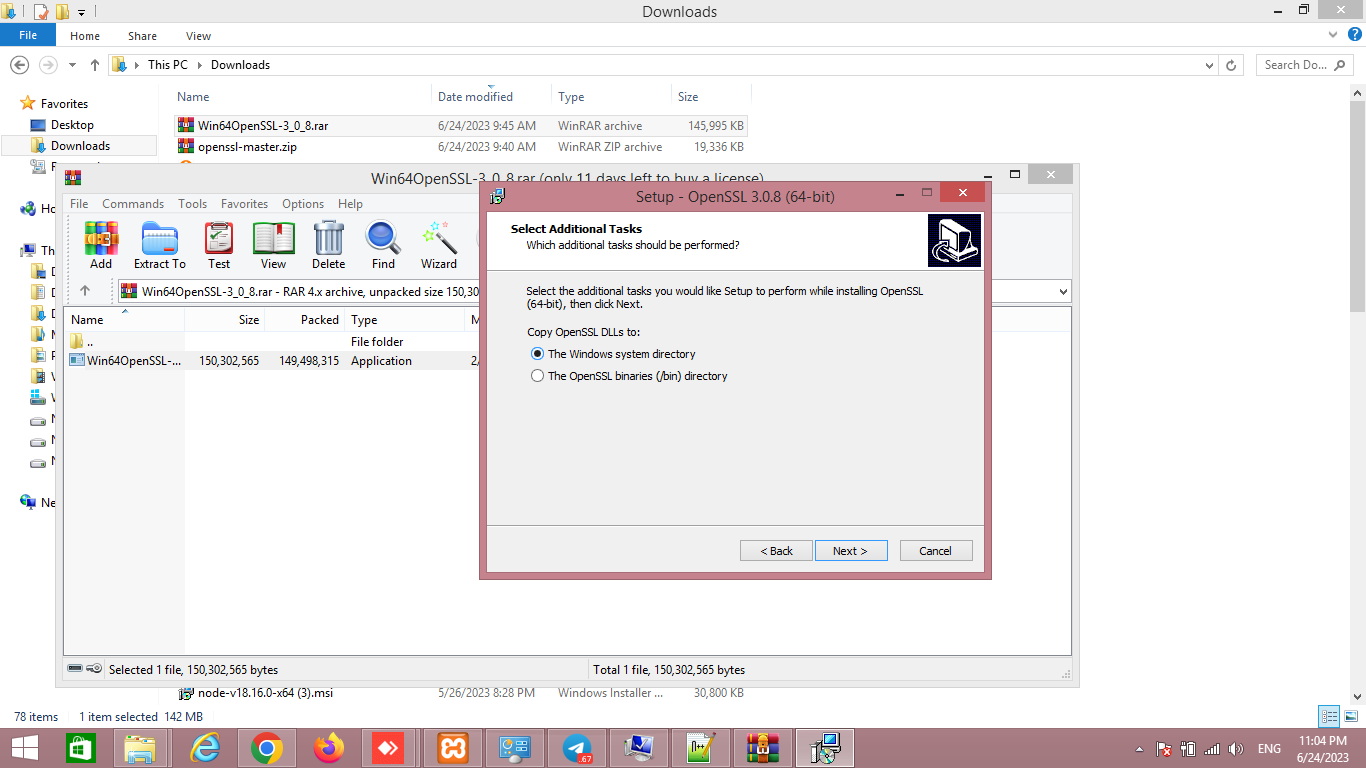Click the Windows Start button
Image resolution: width=1366 pixels, height=768 pixels.
24,748
